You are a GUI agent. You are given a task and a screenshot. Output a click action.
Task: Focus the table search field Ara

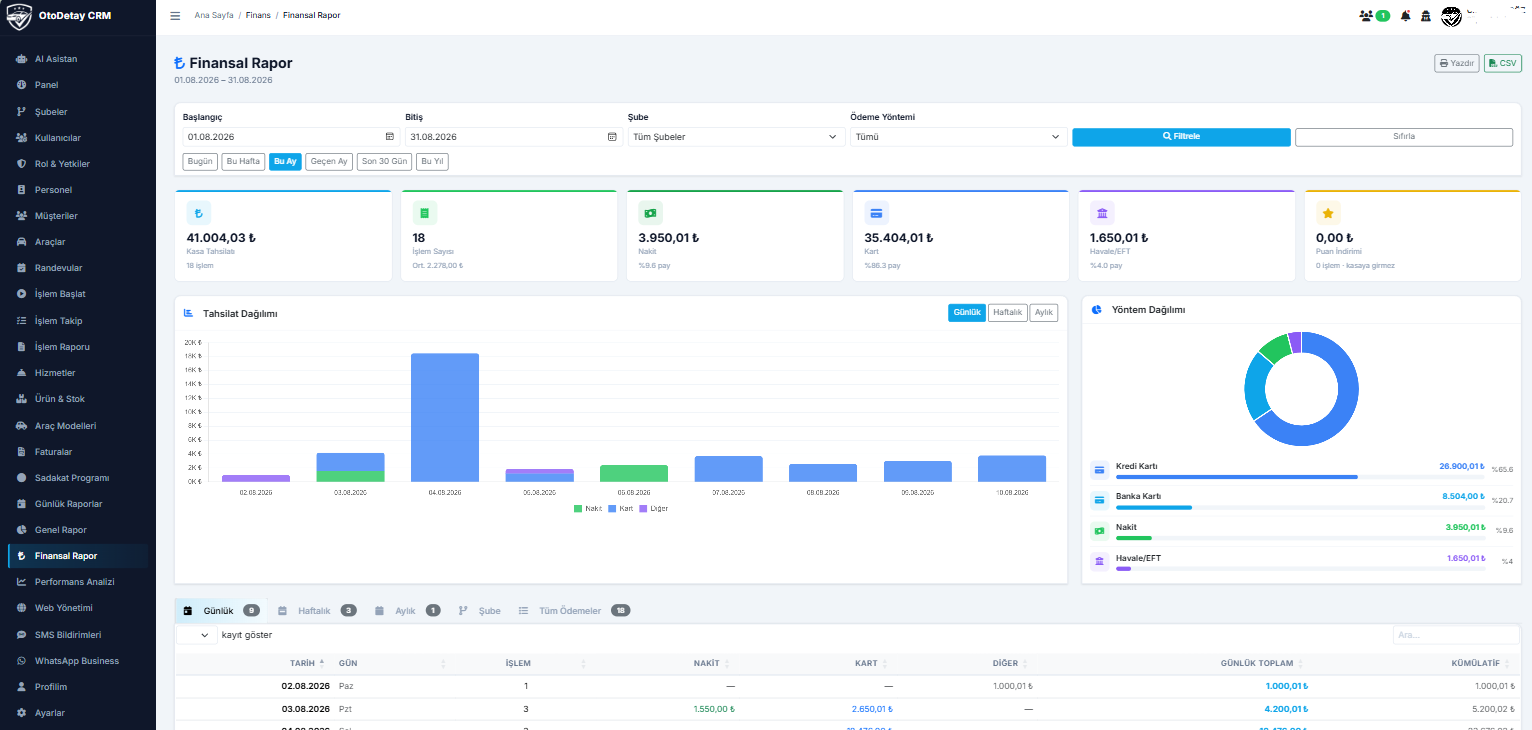tap(1457, 635)
